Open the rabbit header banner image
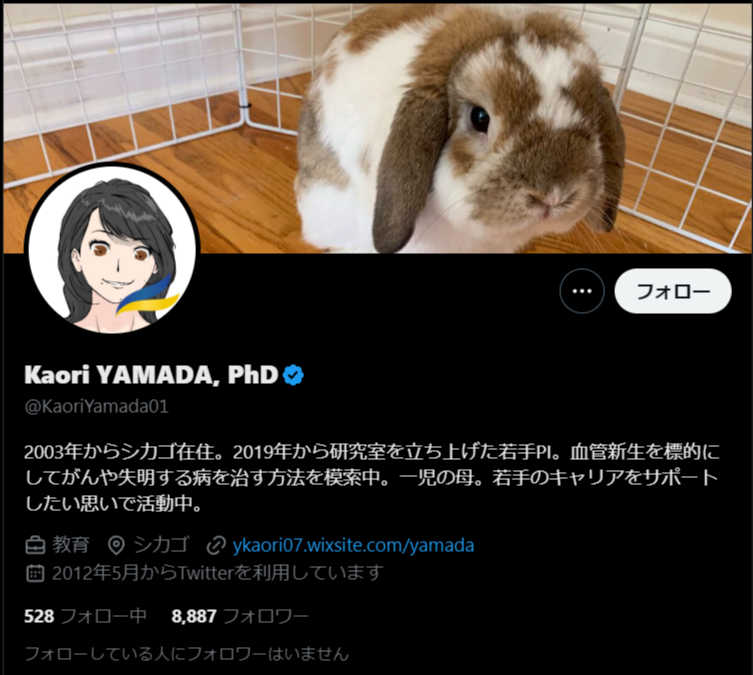Image resolution: width=753 pixels, height=675 pixels. point(377,128)
